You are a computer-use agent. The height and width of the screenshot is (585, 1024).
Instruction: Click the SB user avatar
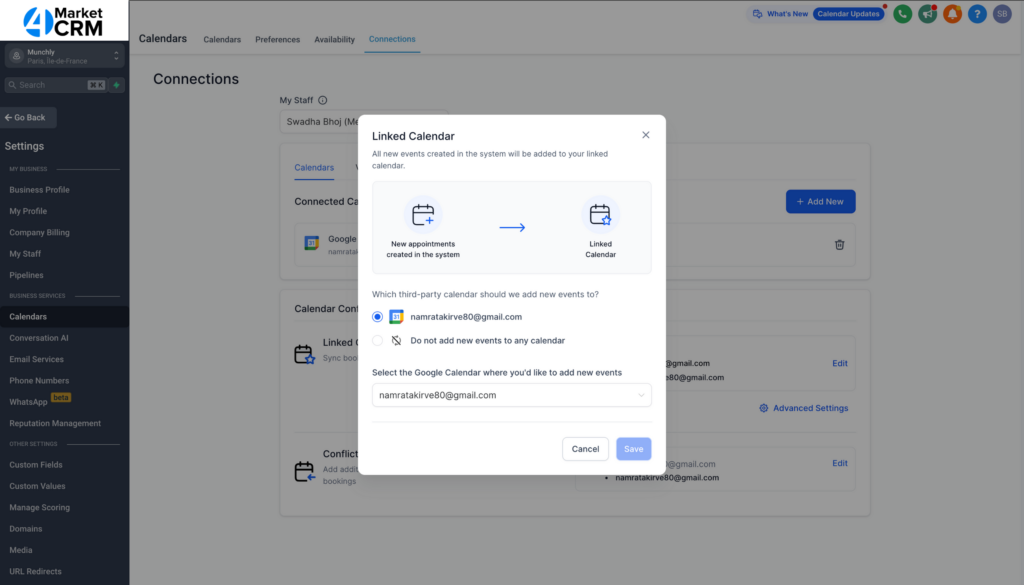click(1002, 14)
